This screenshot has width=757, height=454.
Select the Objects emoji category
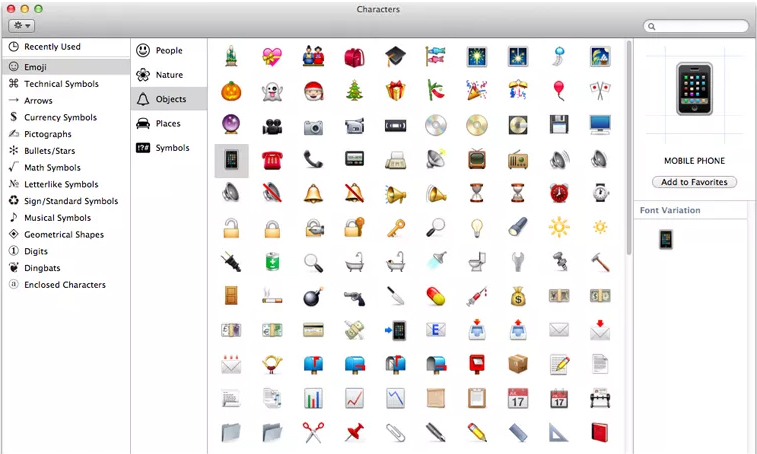coord(169,99)
